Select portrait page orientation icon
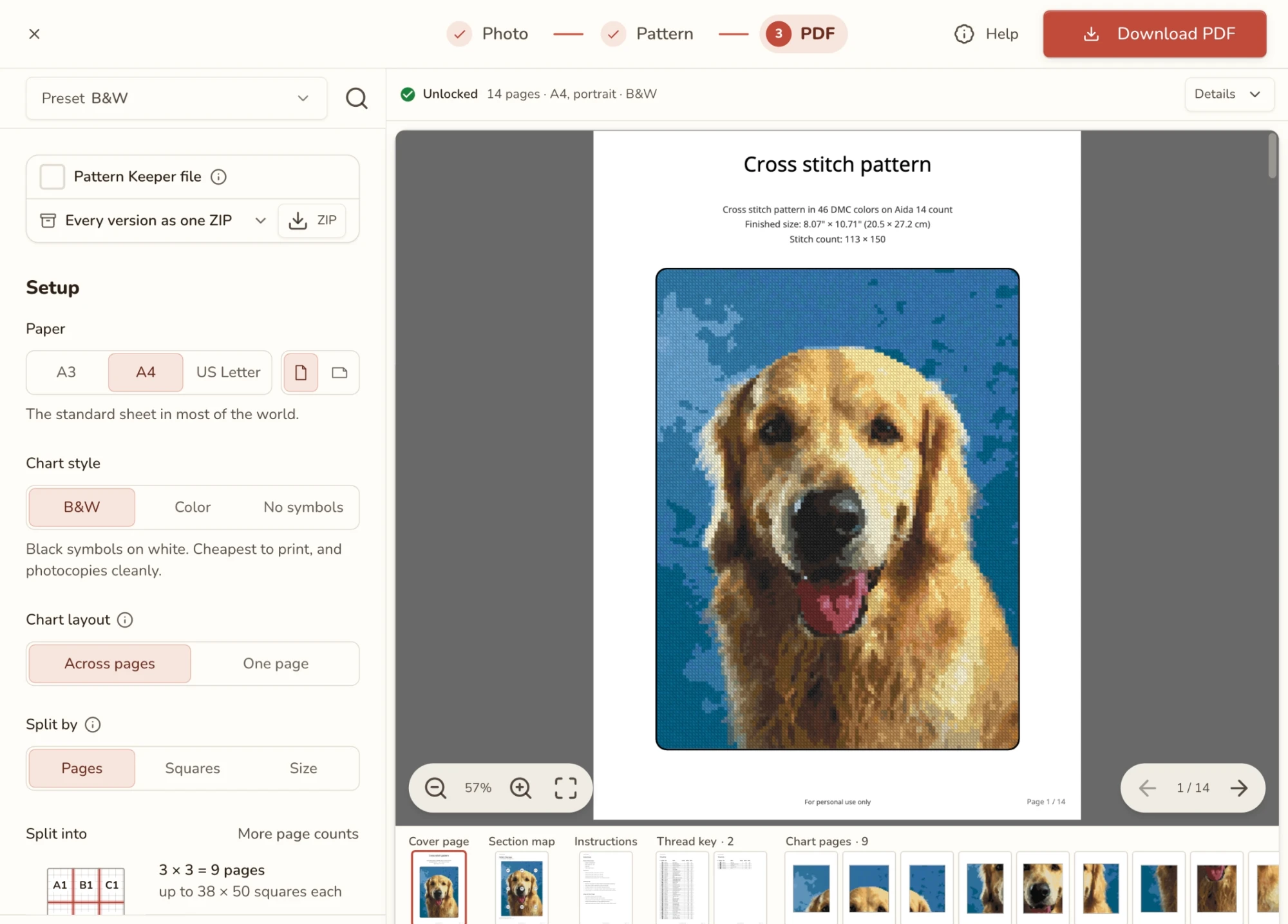The width and height of the screenshot is (1288, 924). pos(301,372)
